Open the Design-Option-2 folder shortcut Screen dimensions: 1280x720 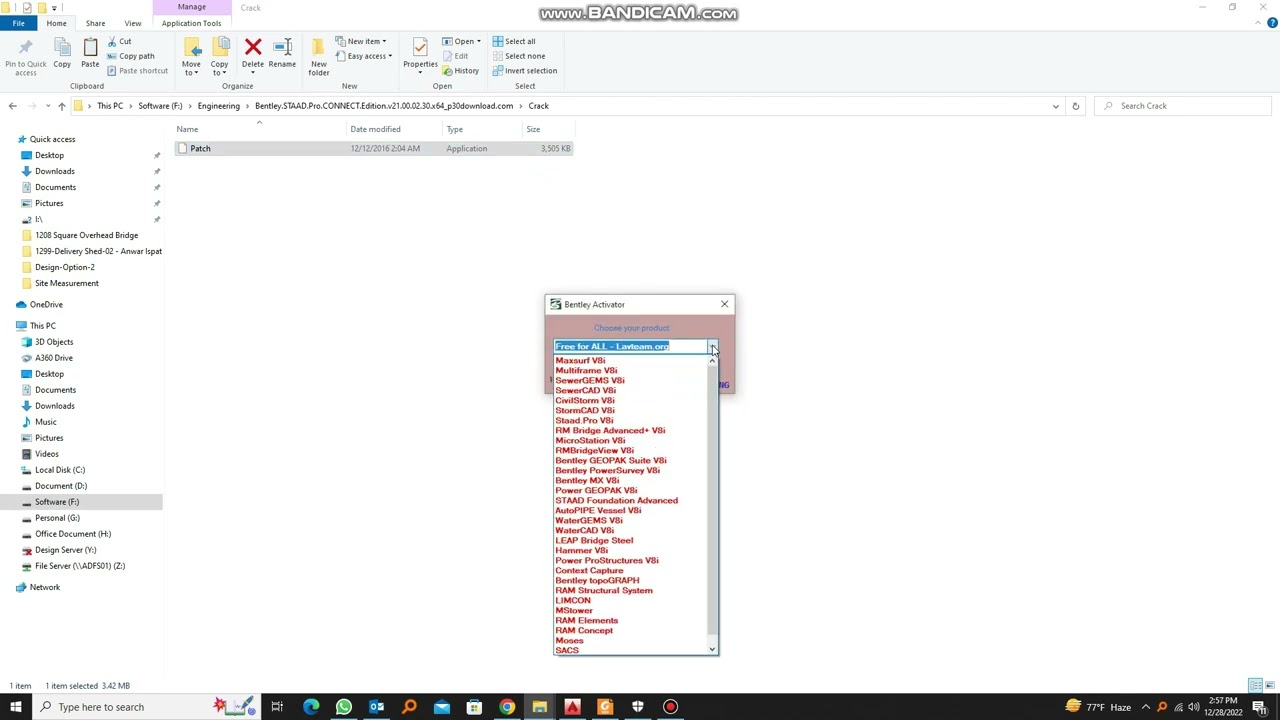pos(65,268)
